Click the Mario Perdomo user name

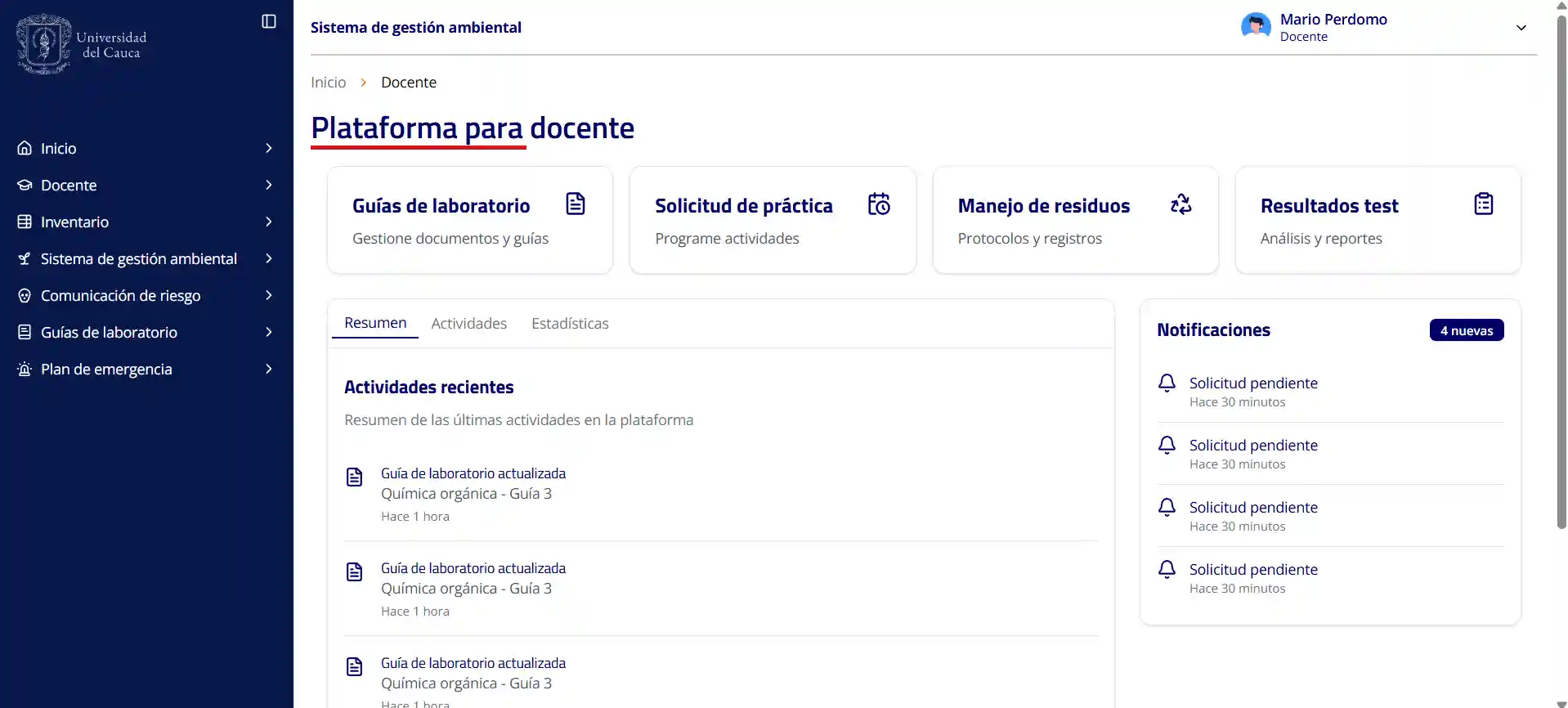click(1333, 20)
